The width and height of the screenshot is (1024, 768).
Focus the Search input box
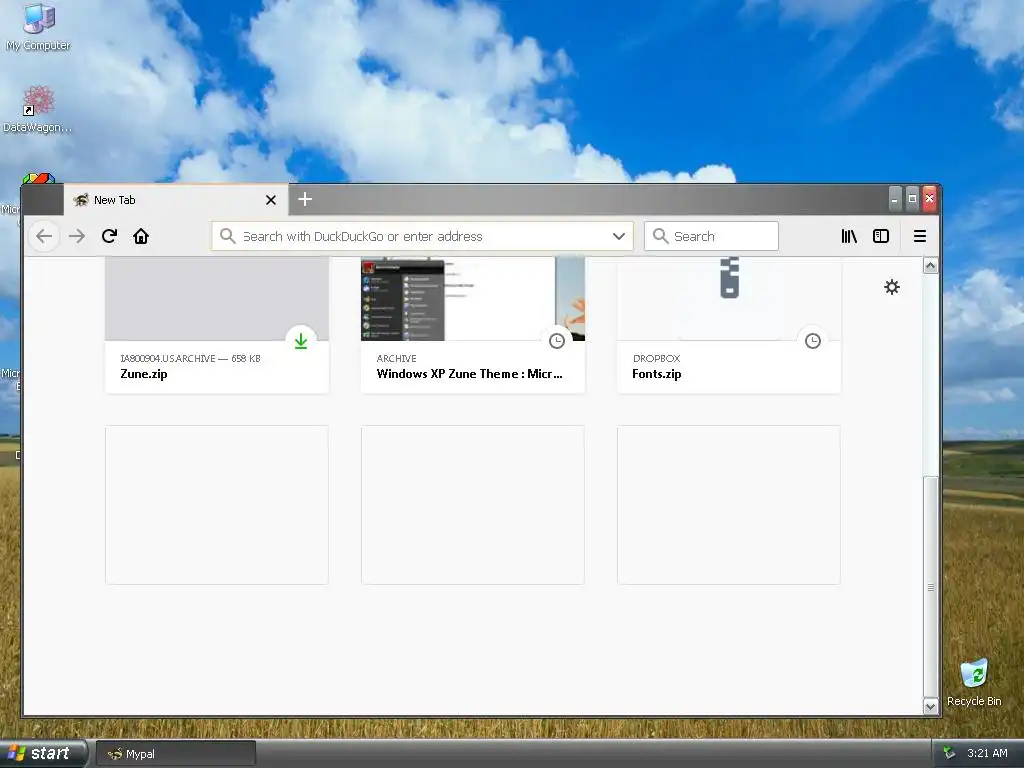pyautogui.click(x=711, y=236)
